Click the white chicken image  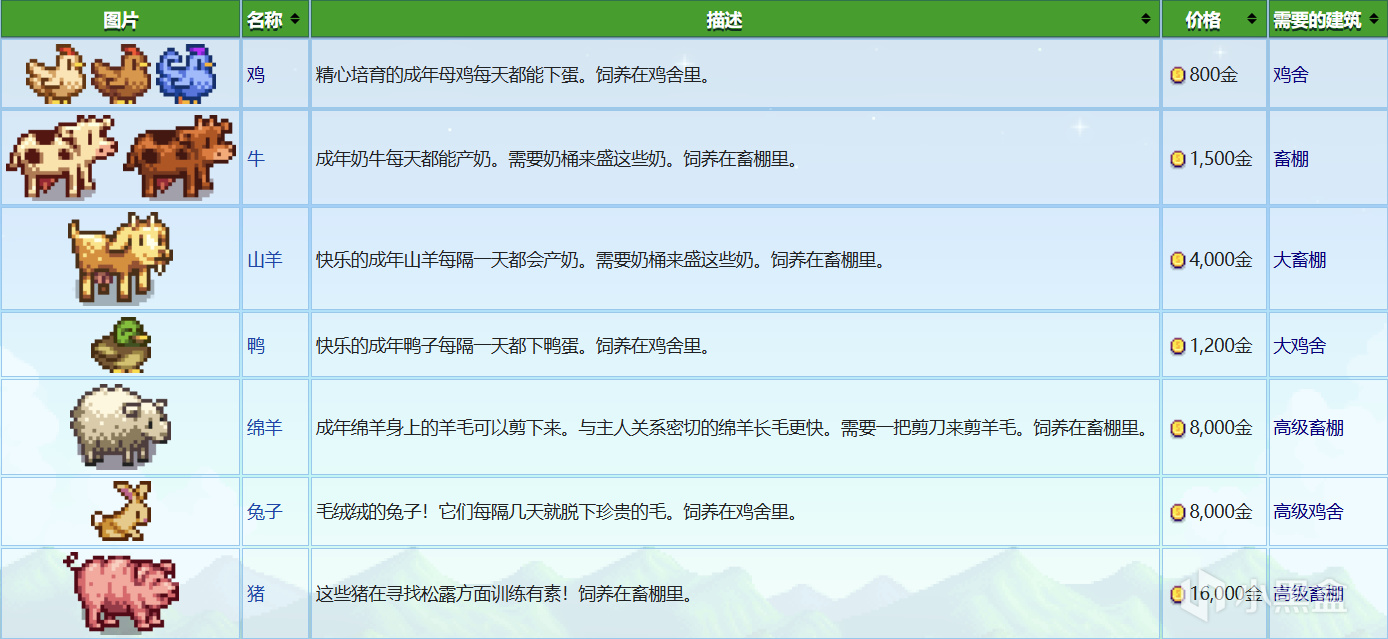pyautogui.click(x=55, y=73)
